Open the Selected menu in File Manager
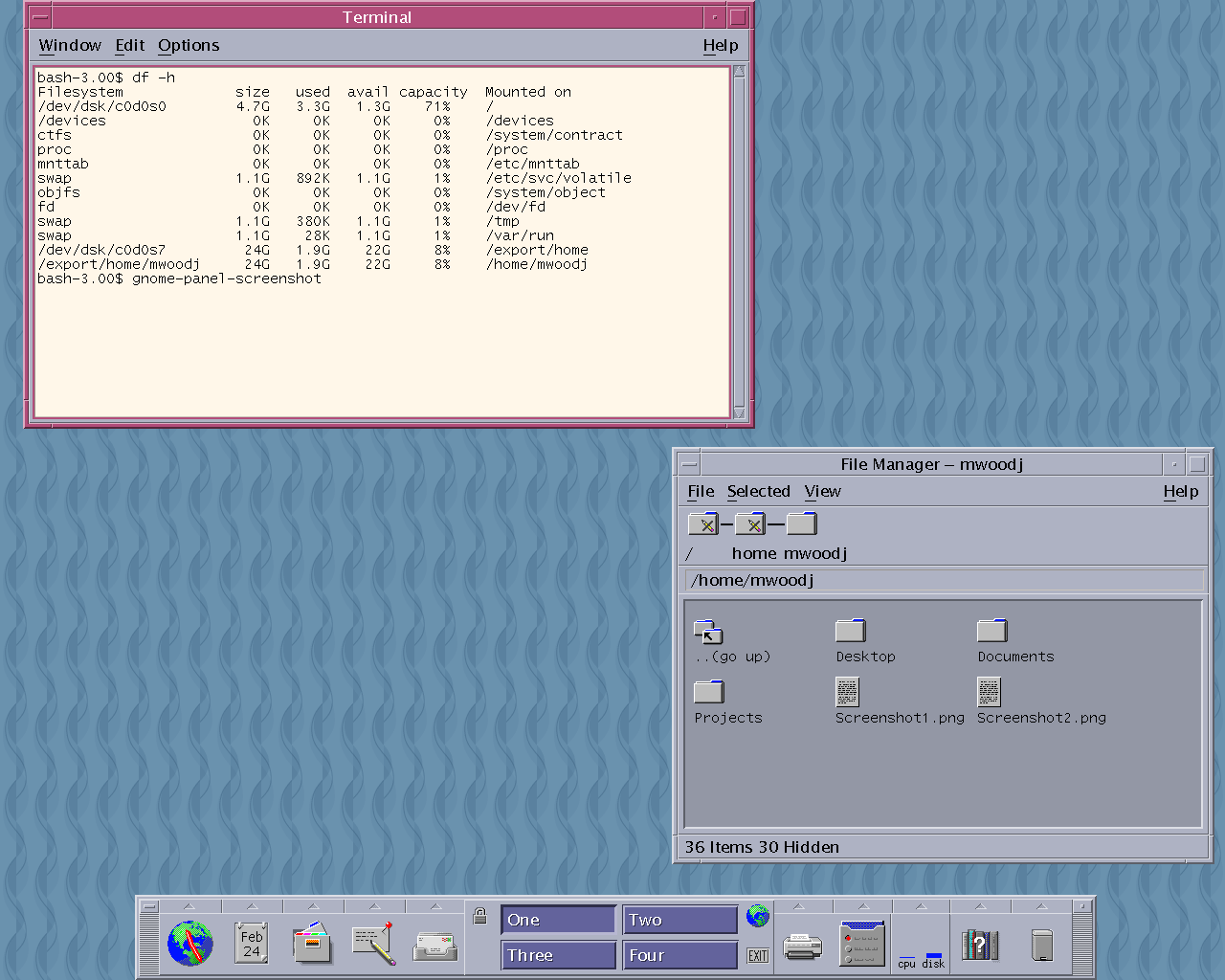 pyautogui.click(x=758, y=491)
